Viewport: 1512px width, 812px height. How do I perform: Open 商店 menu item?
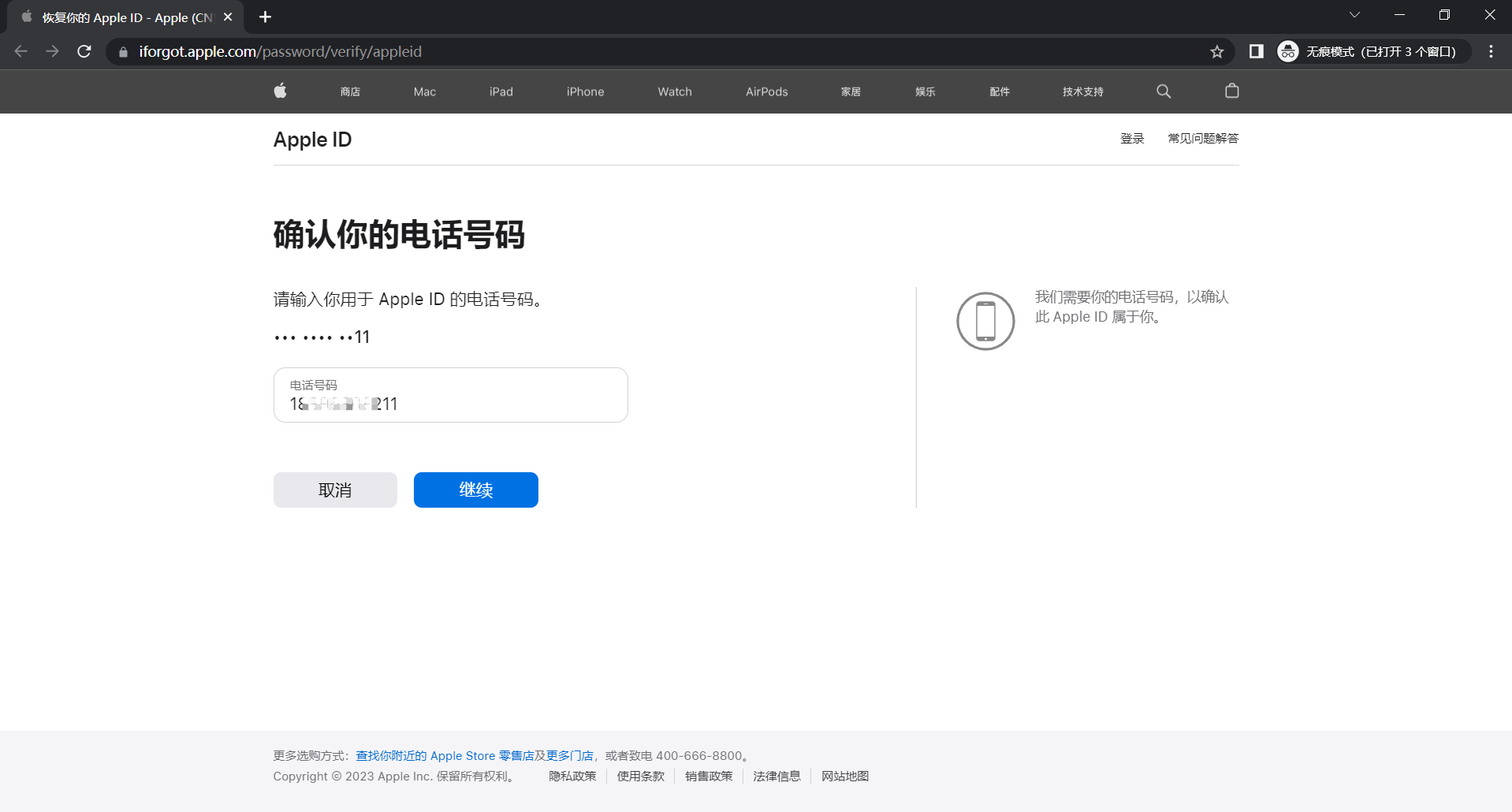[x=350, y=91]
